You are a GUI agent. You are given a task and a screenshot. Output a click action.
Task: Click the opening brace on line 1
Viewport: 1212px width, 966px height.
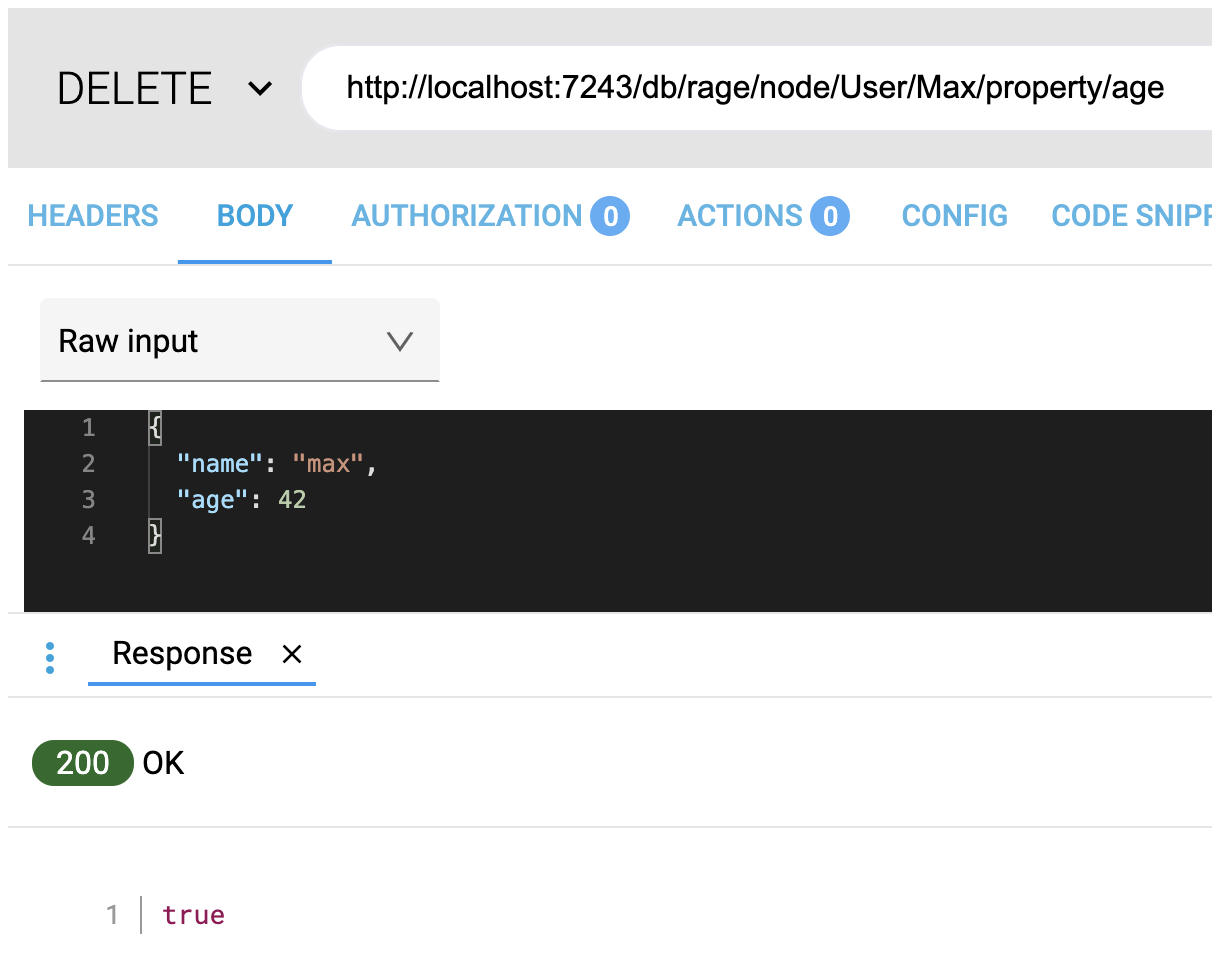click(x=155, y=428)
